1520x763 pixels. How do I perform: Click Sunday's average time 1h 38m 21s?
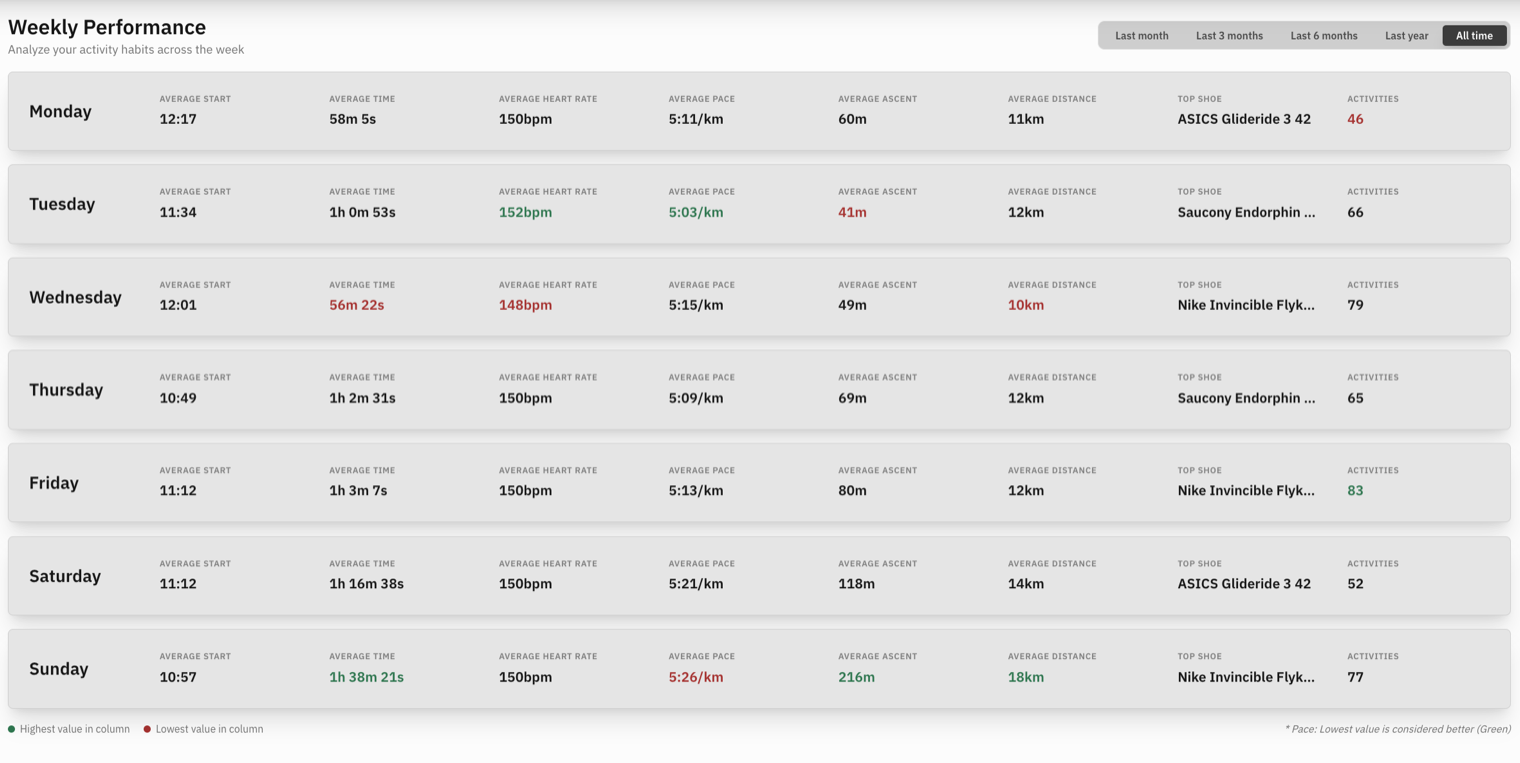pos(366,677)
